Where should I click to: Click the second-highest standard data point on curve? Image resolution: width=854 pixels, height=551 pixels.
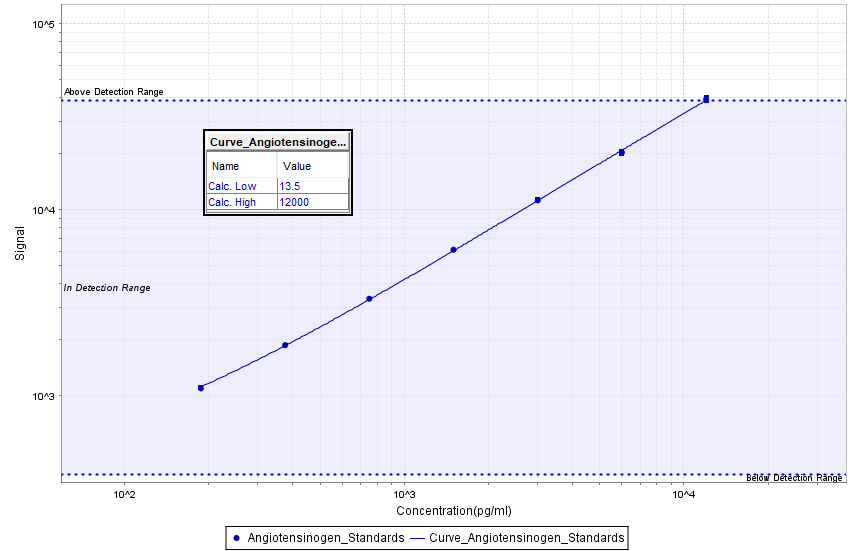622,152
